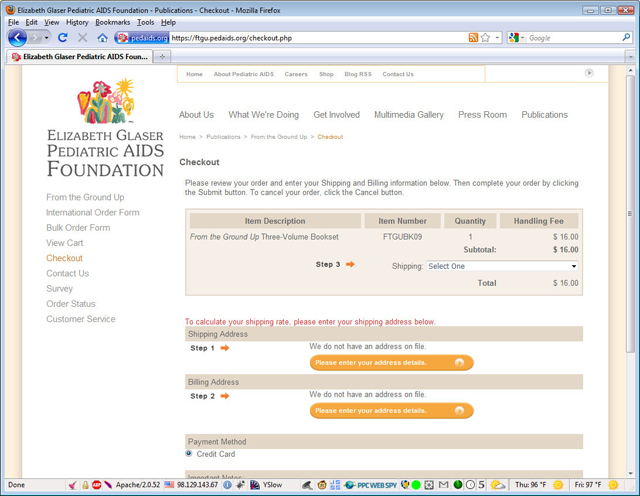Open the International Order Form link
Viewport: 640px width, 496px height.
click(93, 213)
